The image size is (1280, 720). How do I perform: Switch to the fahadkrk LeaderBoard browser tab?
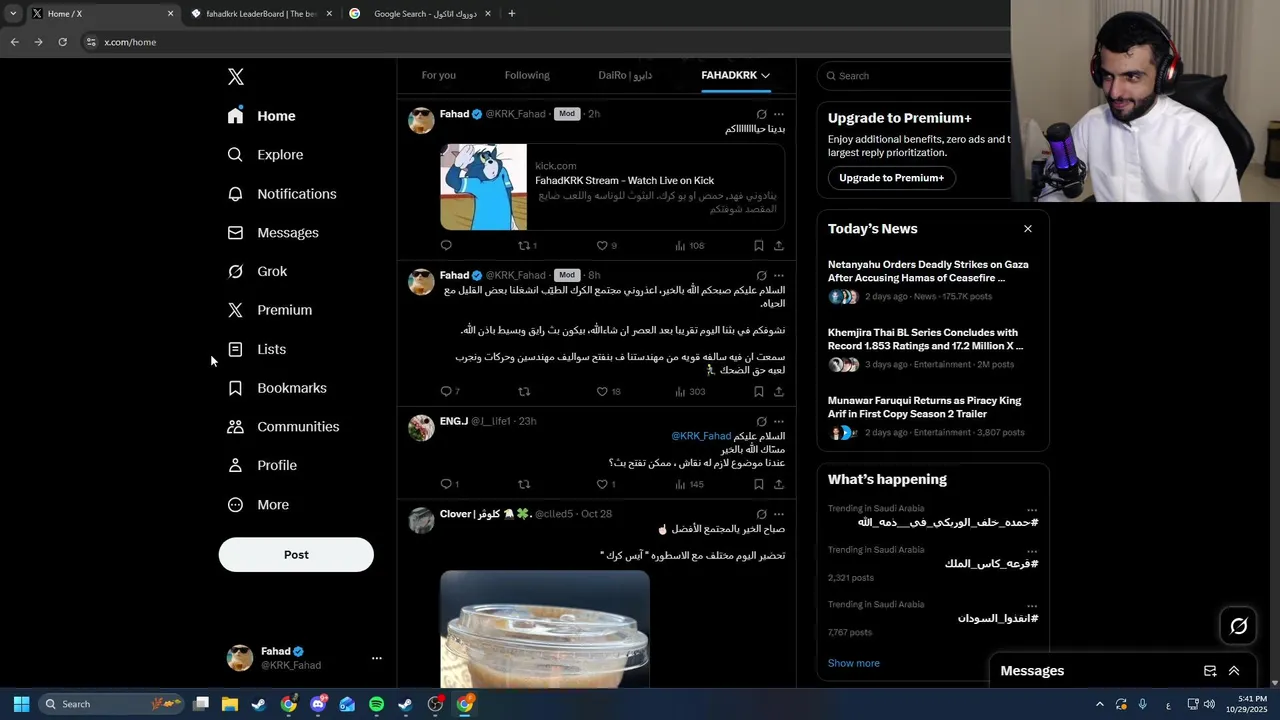pos(260,14)
